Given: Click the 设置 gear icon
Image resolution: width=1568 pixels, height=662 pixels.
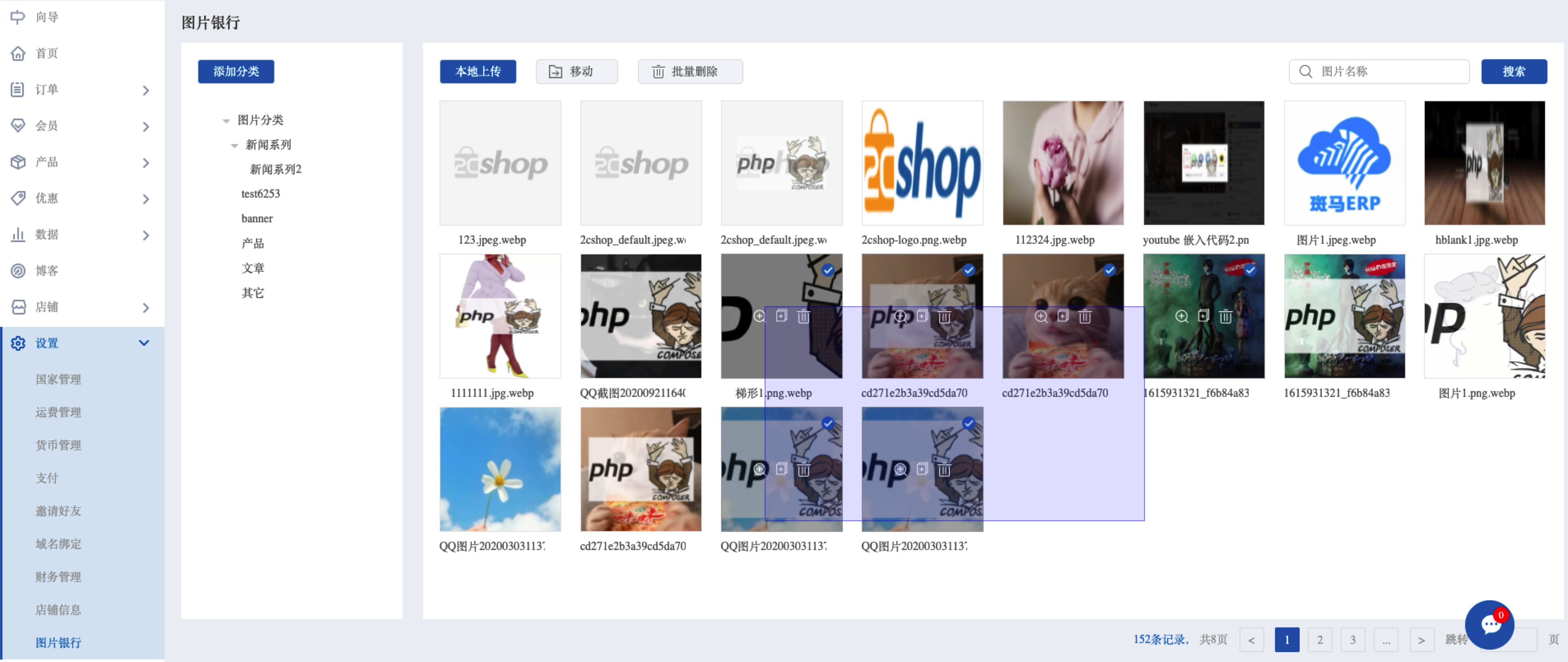Looking at the screenshot, I should tap(18, 343).
